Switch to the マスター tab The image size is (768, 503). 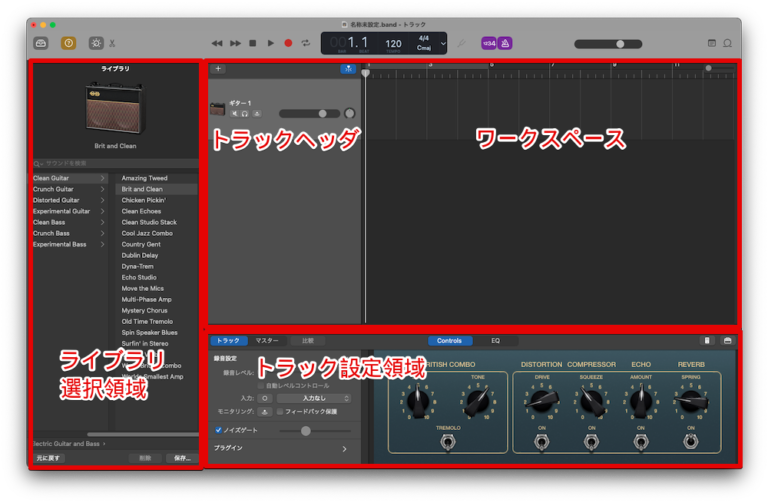click(266, 340)
